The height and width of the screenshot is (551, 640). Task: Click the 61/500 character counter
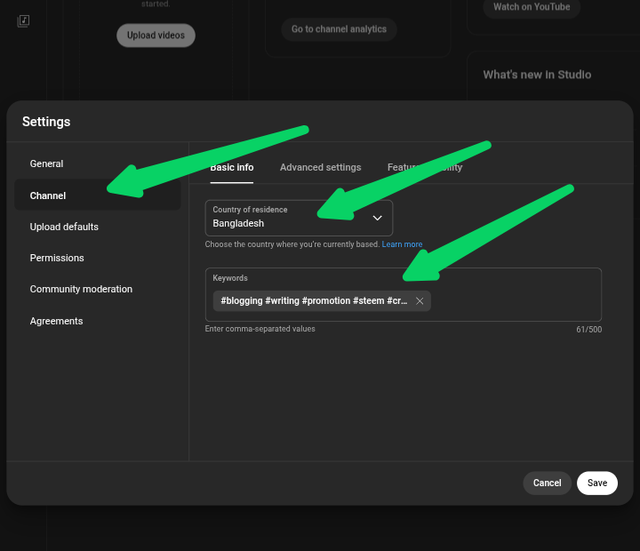tap(589, 329)
